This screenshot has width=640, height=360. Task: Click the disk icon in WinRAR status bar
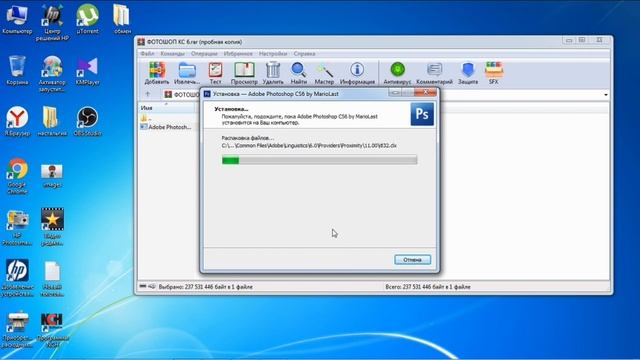(x=142, y=287)
